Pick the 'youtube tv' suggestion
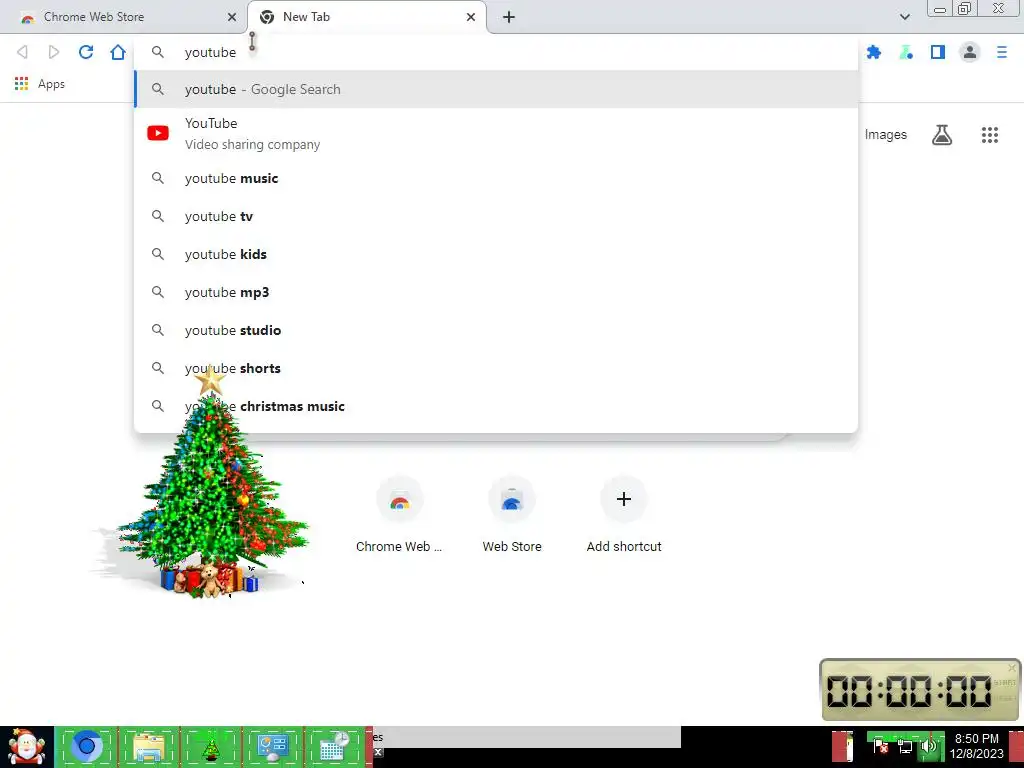This screenshot has height=768, width=1024. tap(496, 216)
